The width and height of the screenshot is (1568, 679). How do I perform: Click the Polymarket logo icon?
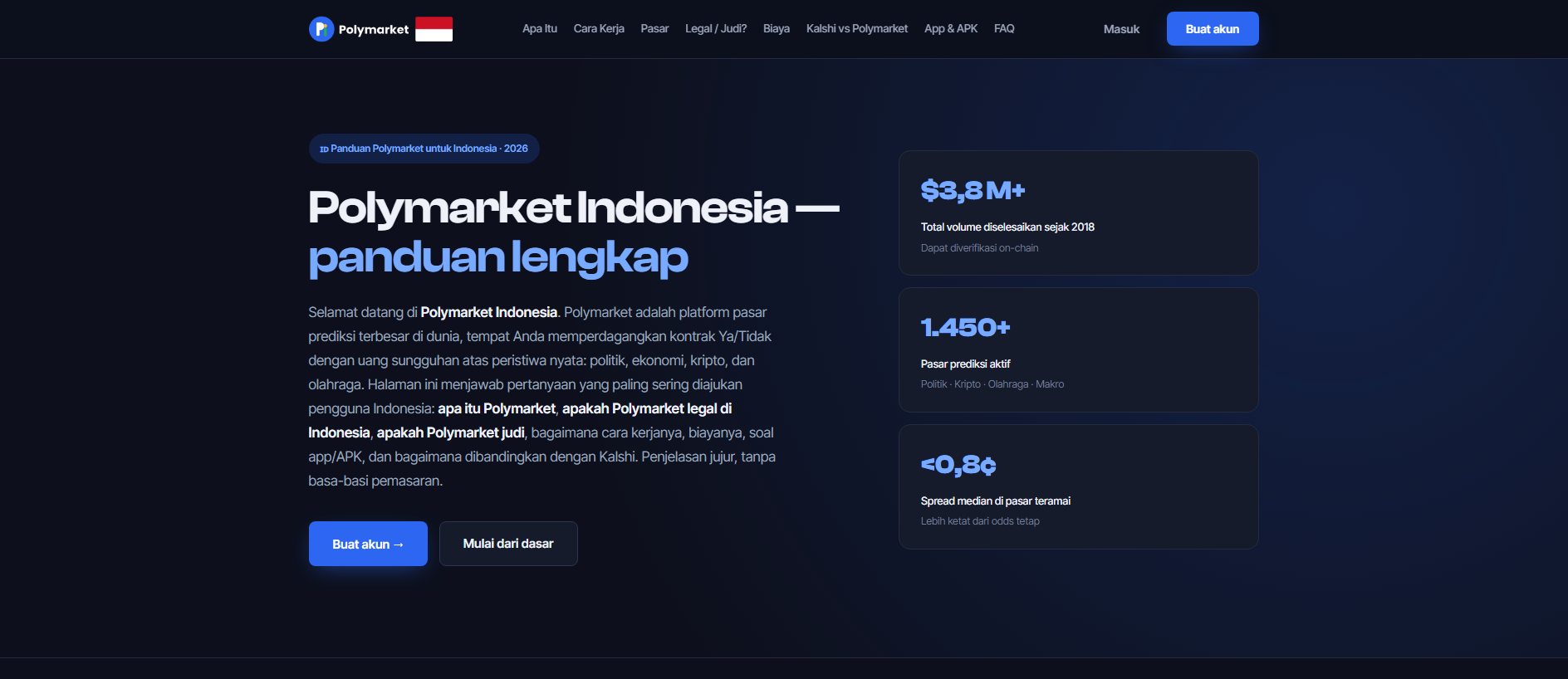[321, 29]
